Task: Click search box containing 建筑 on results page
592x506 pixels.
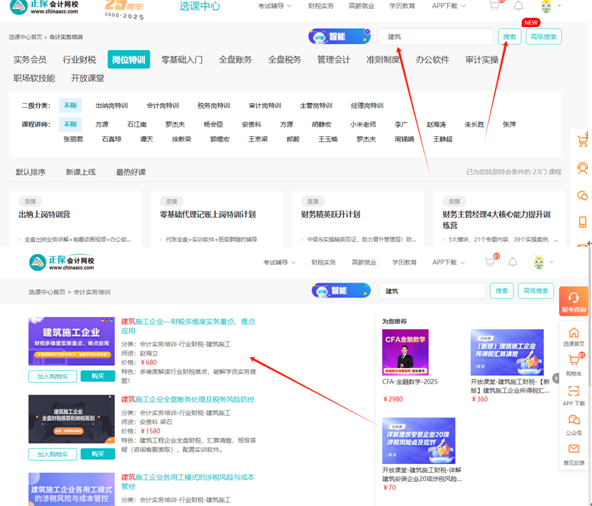Action: click(432, 291)
